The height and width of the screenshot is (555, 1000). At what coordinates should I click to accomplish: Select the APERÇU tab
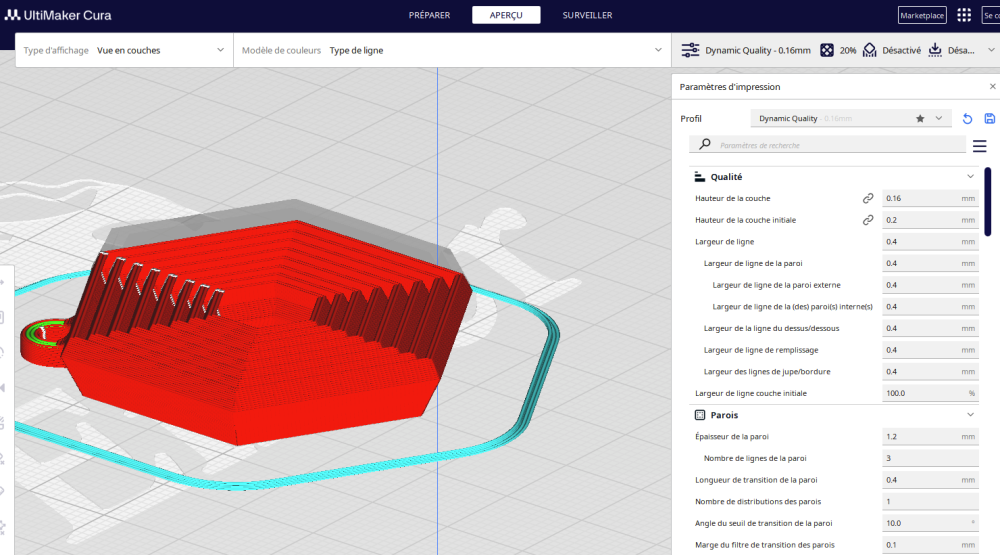506,15
